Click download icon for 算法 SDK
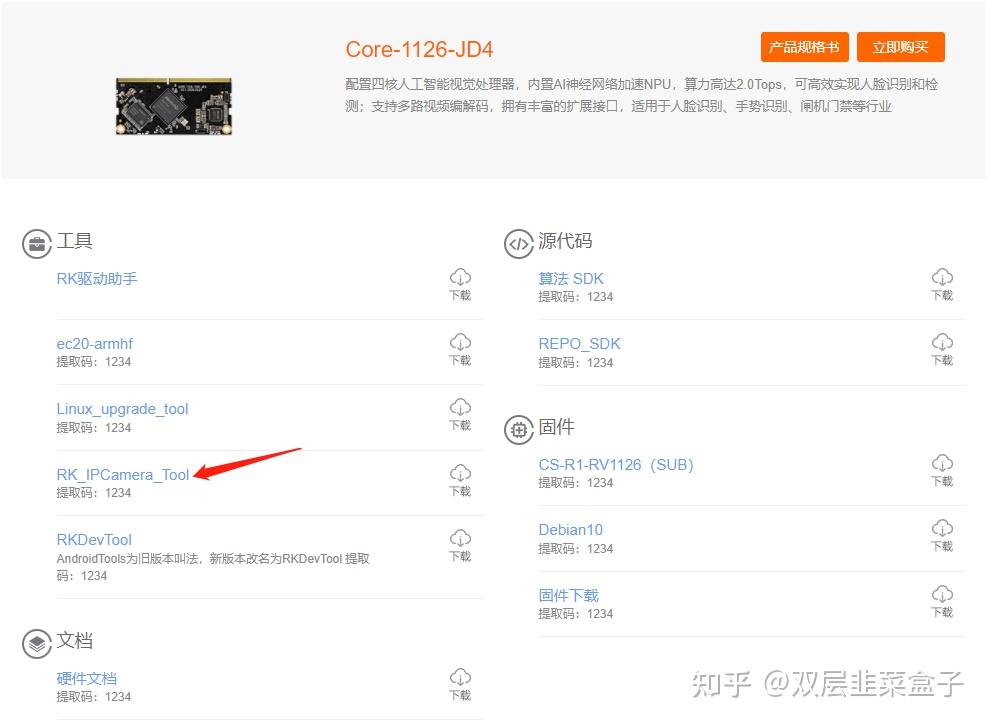 942,277
